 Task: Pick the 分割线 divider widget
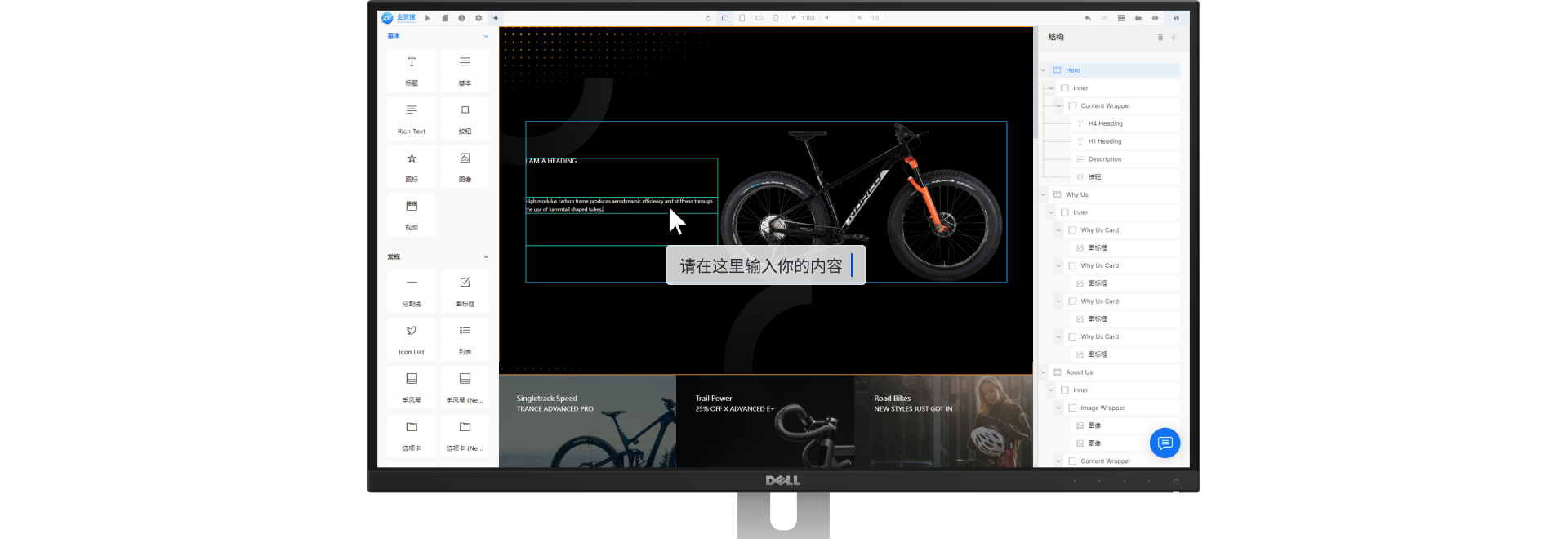pos(412,291)
